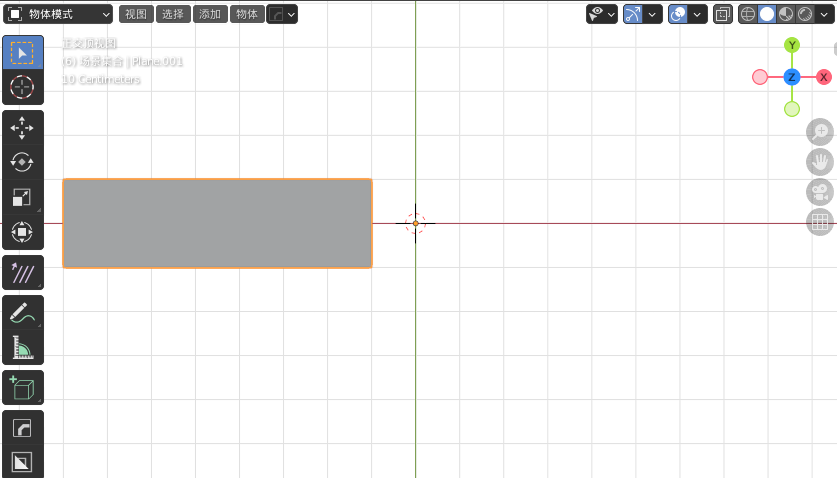The width and height of the screenshot is (837, 478).
Task: Switch to wireframe shading mode
Action: click(748, 14)
